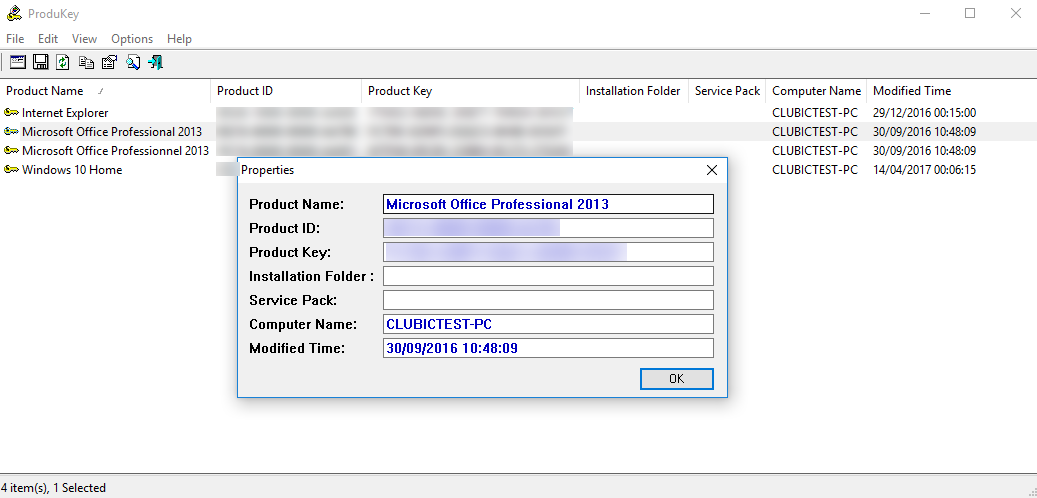Click the Product ID field in Properties
The image size is (1037, 498).
pos(548,228)
